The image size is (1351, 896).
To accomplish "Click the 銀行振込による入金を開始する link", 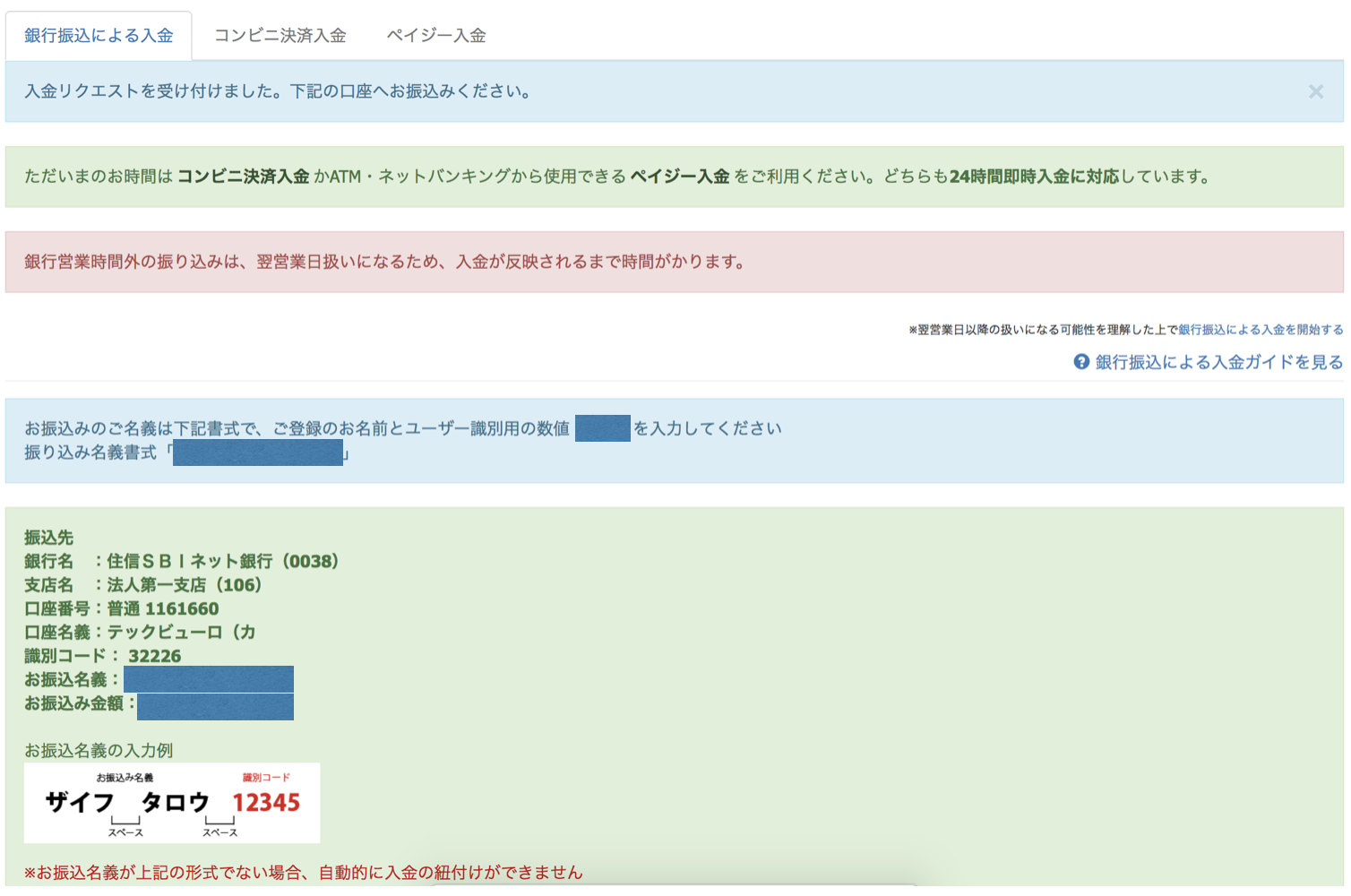I will 1261,330.
